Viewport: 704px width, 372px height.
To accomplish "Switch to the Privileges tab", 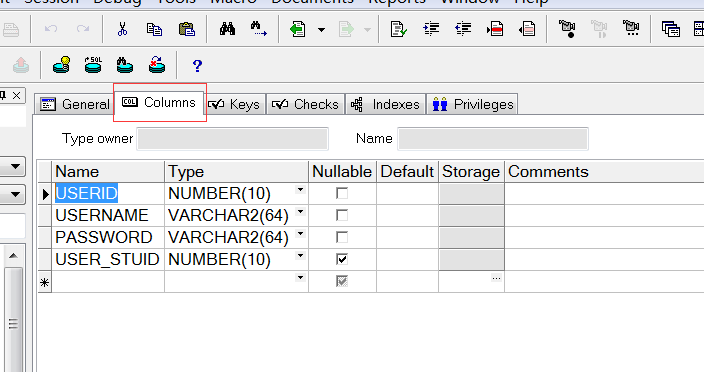I will point(472,104).
